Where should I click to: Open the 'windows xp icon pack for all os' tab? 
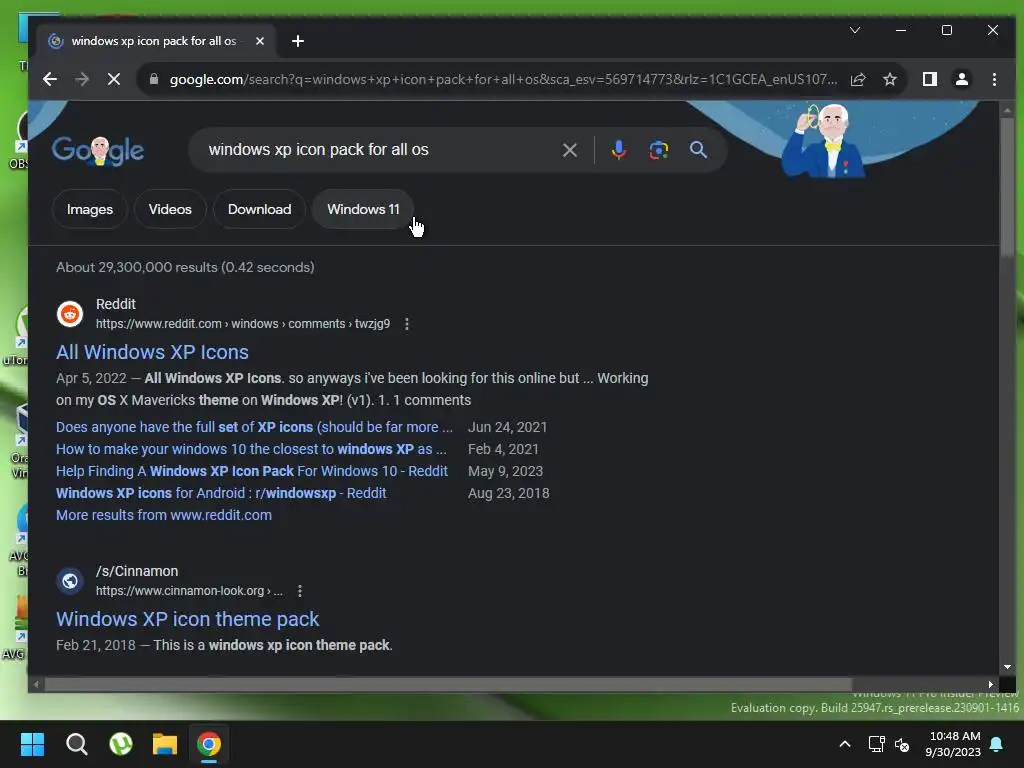tap(155, 41)
